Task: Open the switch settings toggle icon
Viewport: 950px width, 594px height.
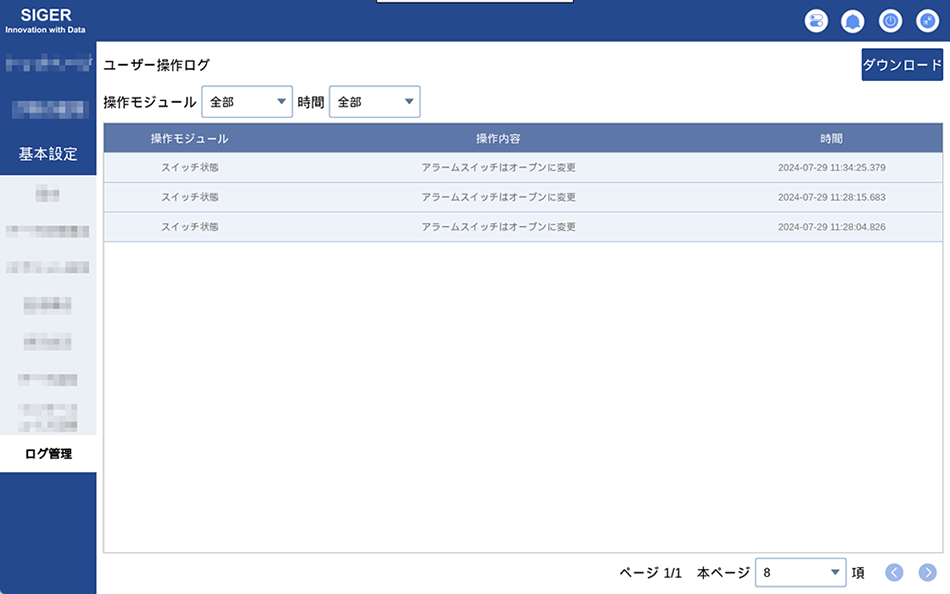Action: 816,21
